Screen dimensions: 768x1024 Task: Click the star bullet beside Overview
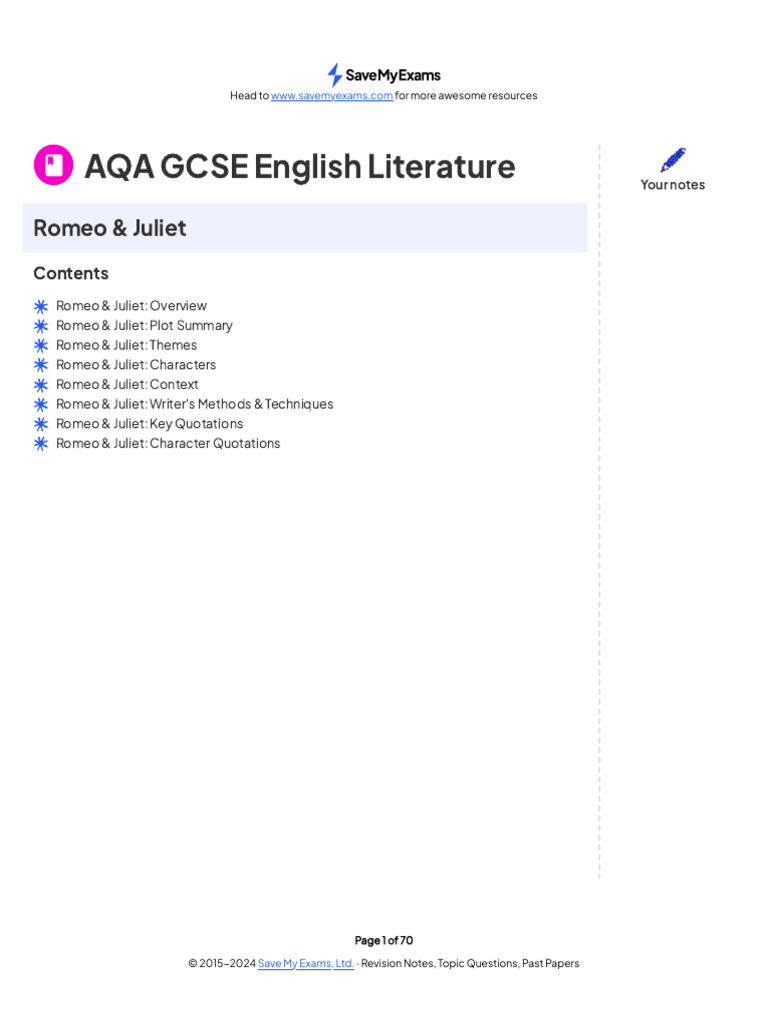[41, 306]
